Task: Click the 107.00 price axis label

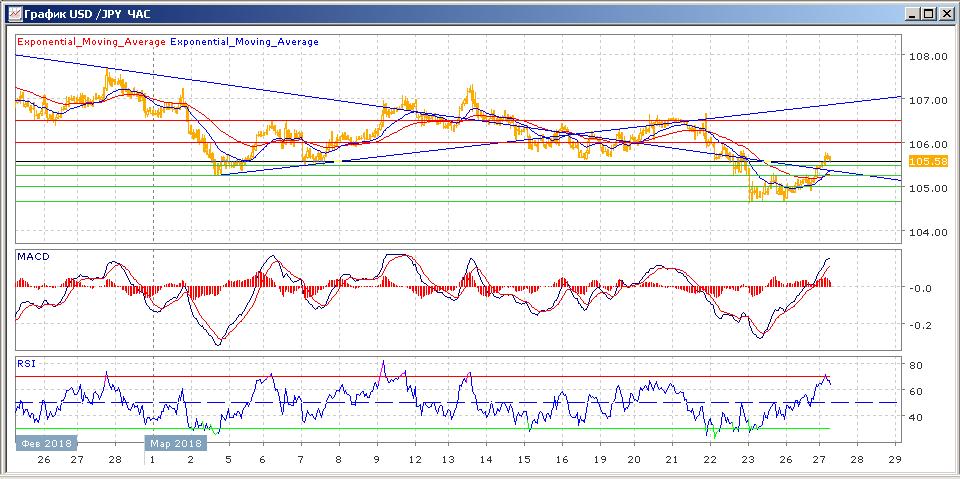Action: 930,100
